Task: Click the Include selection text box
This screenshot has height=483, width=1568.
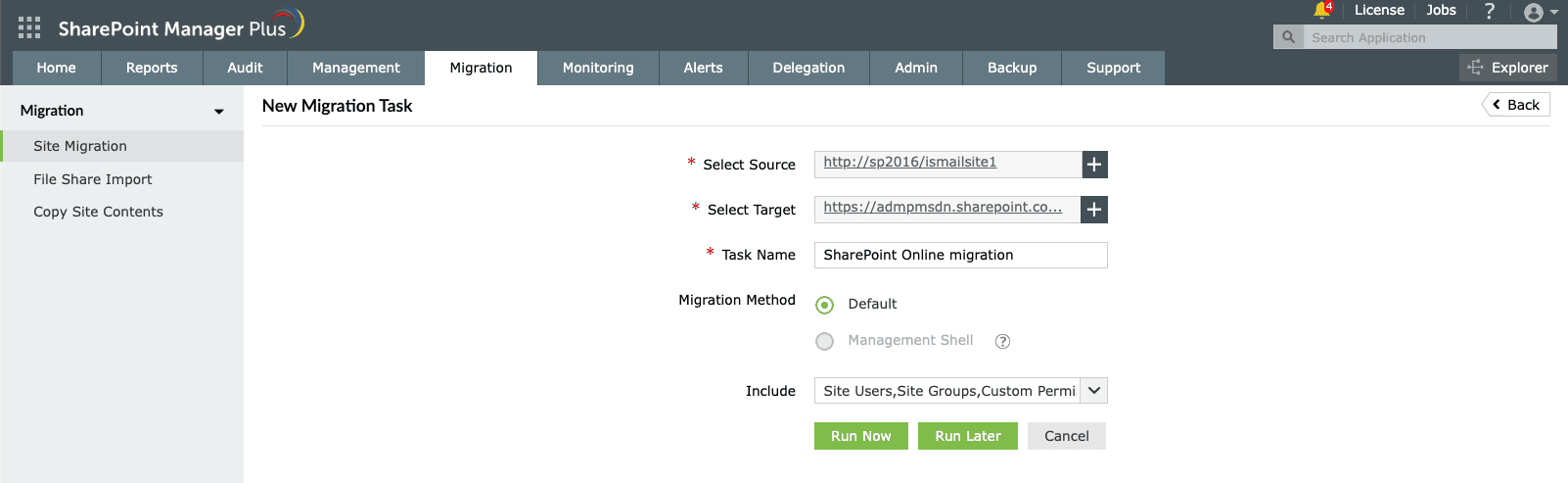Action: coord(947,391)
